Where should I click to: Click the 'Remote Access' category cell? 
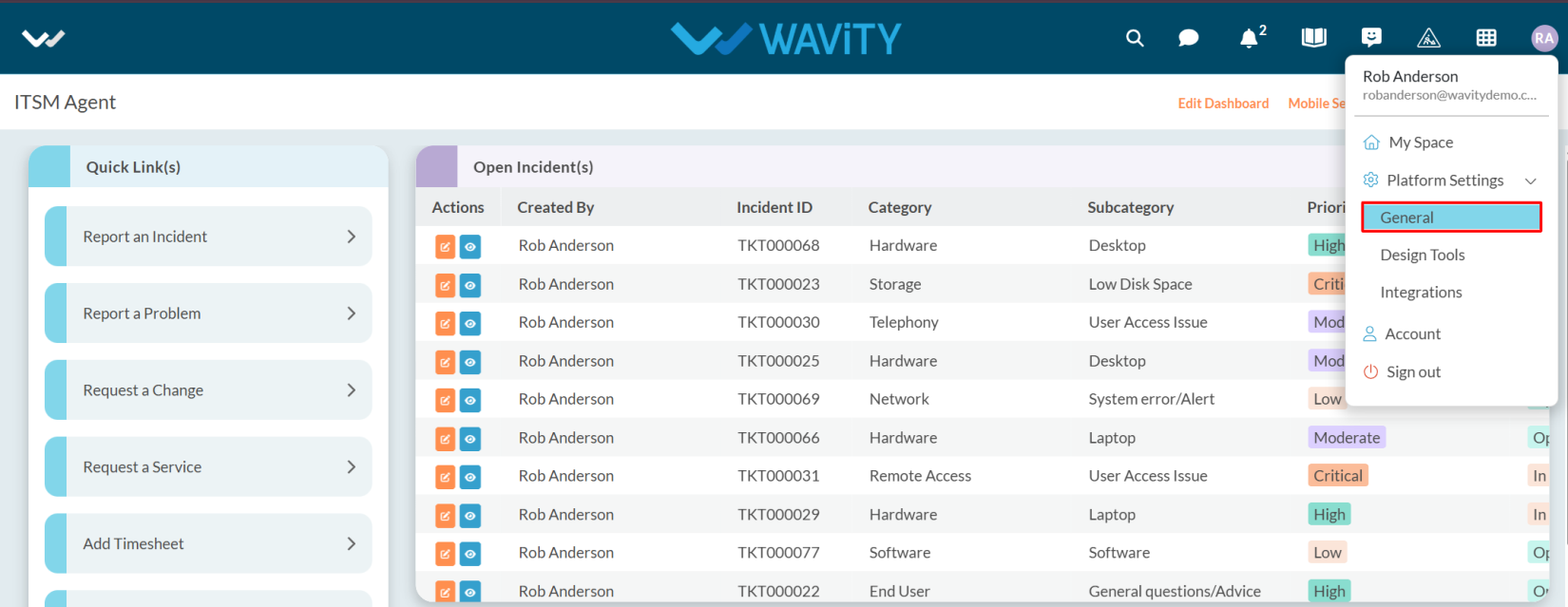920,477
